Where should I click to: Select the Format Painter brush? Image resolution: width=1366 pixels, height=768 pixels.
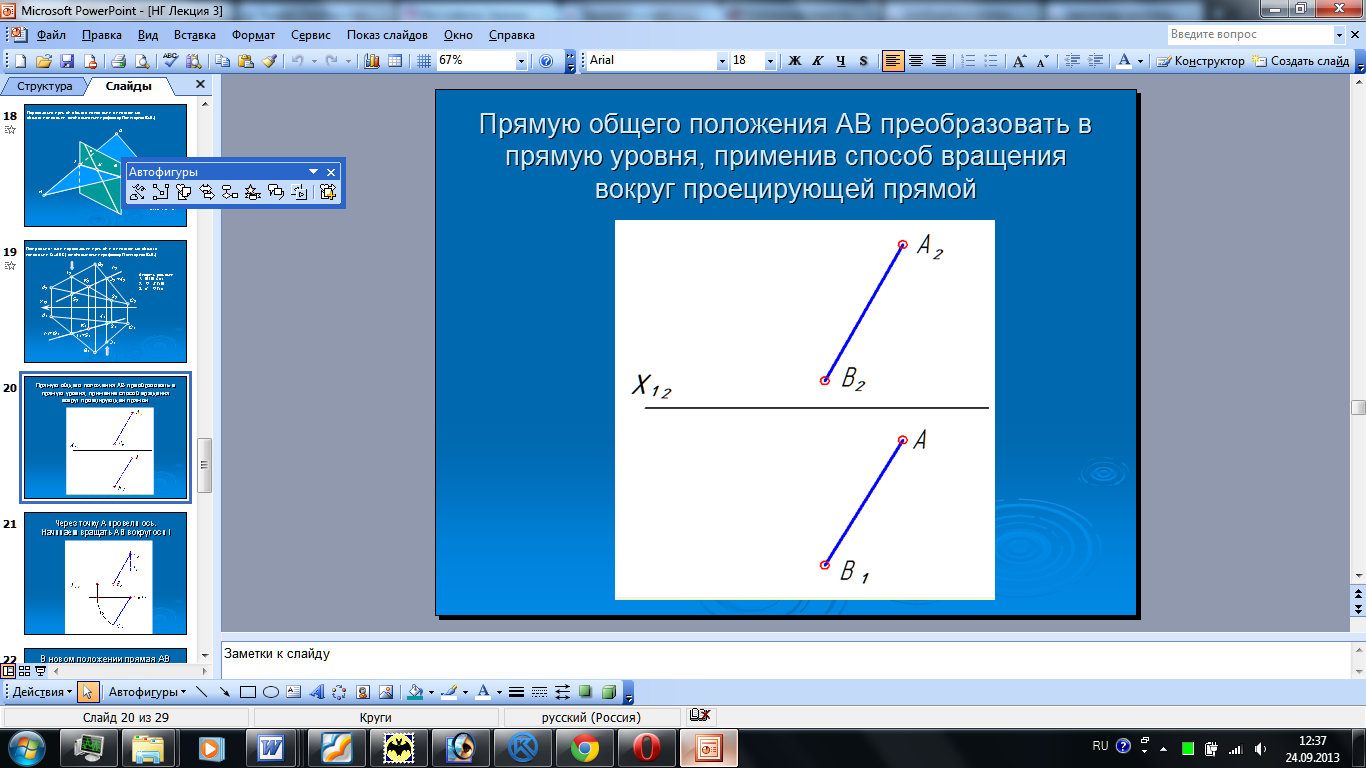pyautogui.click(x=268, y=61)
